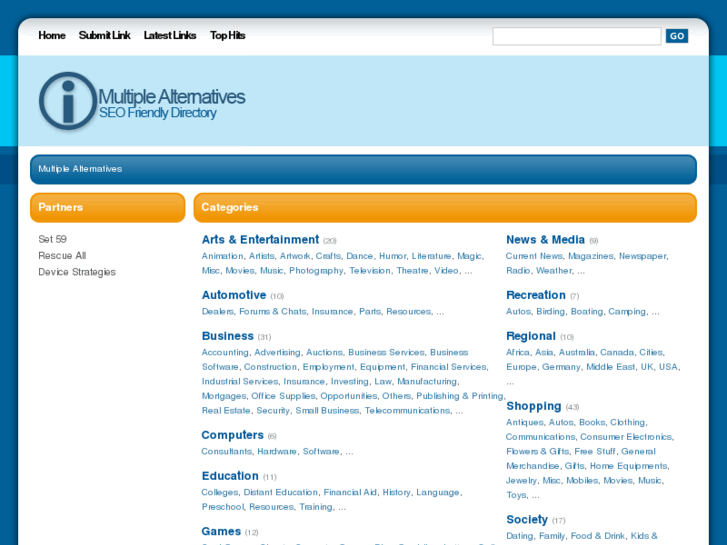Select Industrial Services under Business
727x545 pixels.
pyautogui.click(x=240, y=381)
